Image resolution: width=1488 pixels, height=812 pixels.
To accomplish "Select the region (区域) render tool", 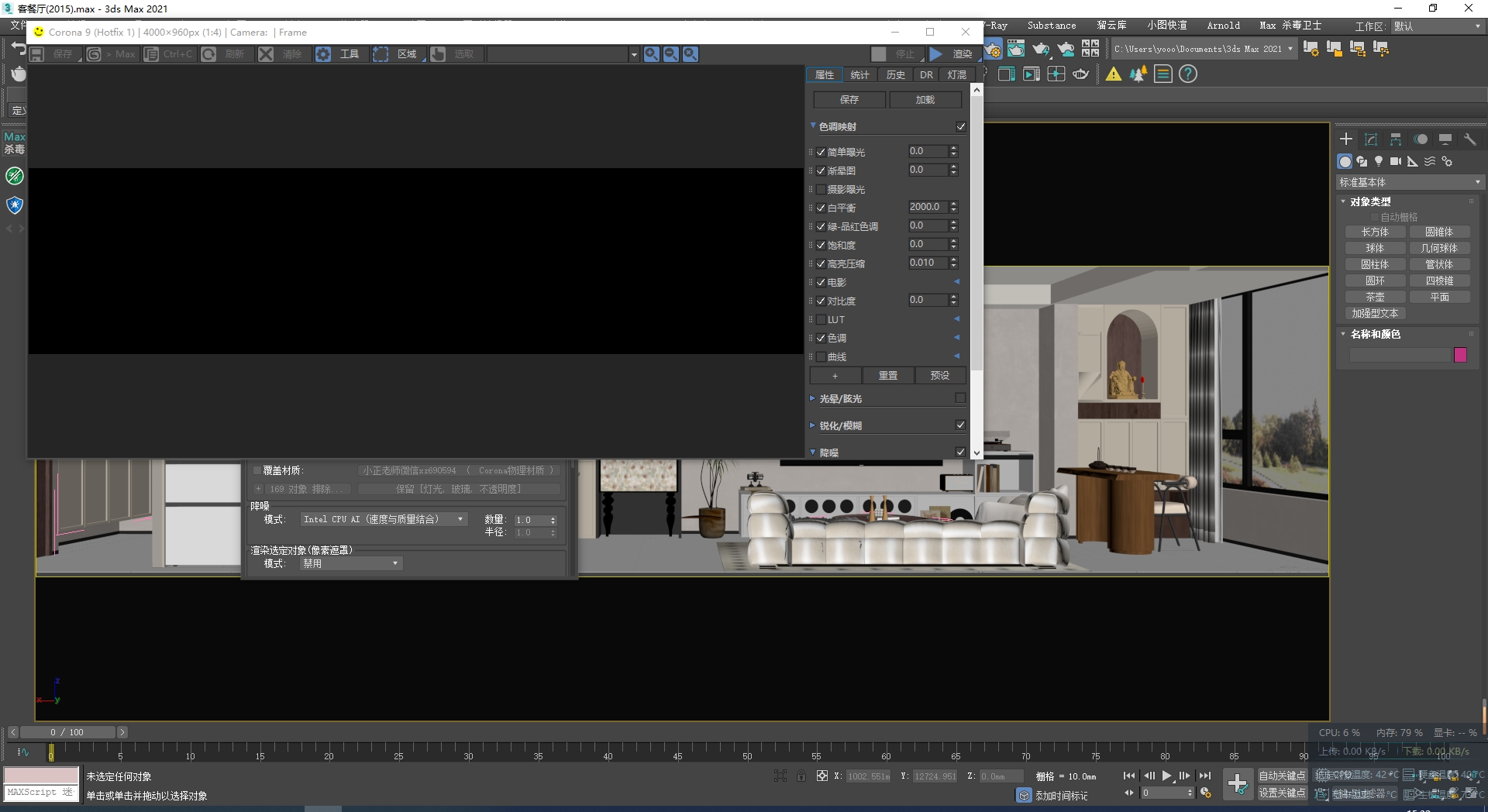I will click(381, 54).
